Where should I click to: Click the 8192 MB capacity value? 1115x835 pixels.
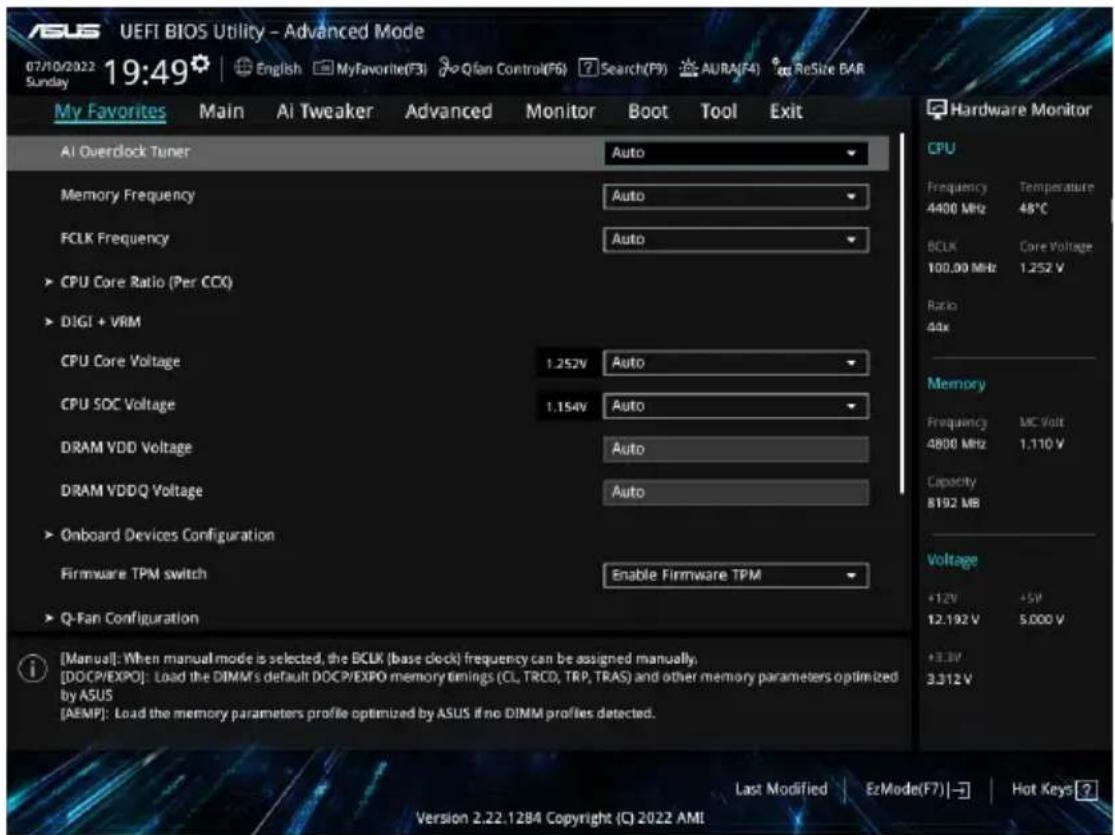click(953, 503)
